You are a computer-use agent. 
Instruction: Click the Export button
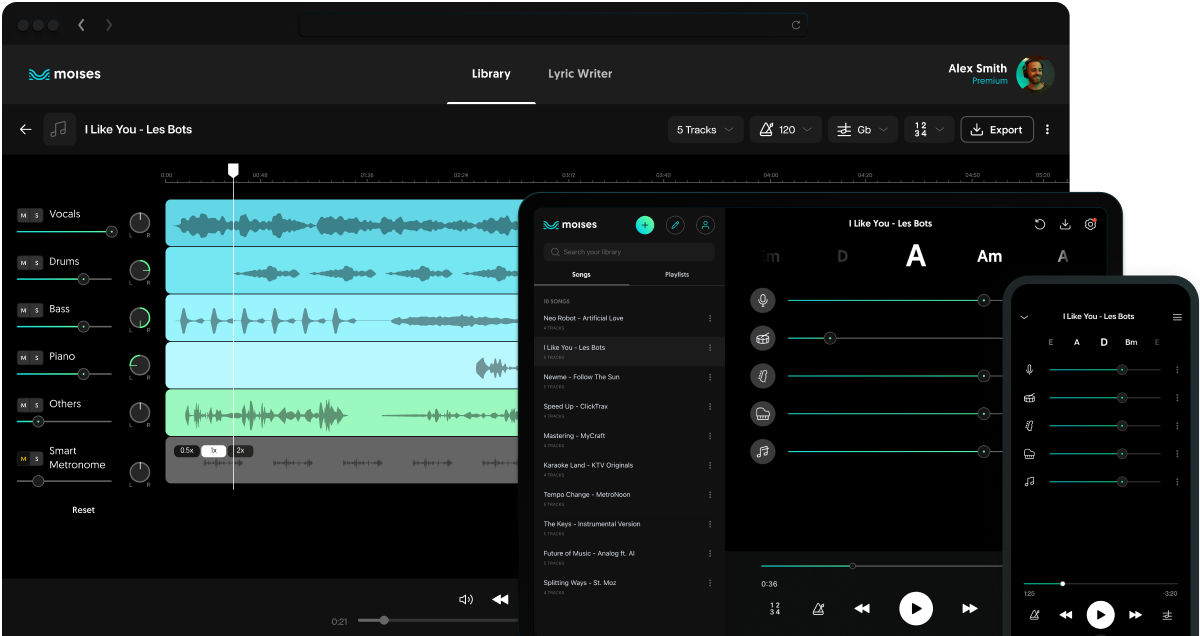(x=996, y=130)
